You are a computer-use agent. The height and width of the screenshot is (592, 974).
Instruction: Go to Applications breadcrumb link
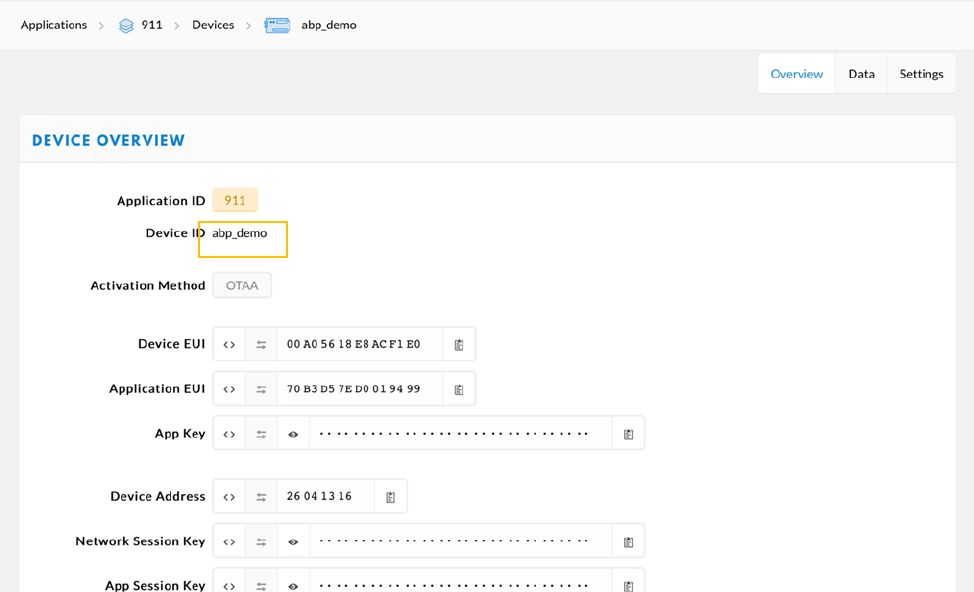pyautogui.click(x=54, y=25)
